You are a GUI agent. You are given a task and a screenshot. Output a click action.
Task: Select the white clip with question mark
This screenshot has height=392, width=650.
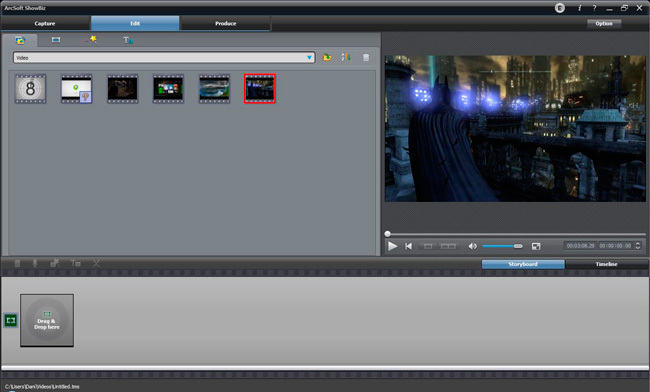[x=76, y=89]
